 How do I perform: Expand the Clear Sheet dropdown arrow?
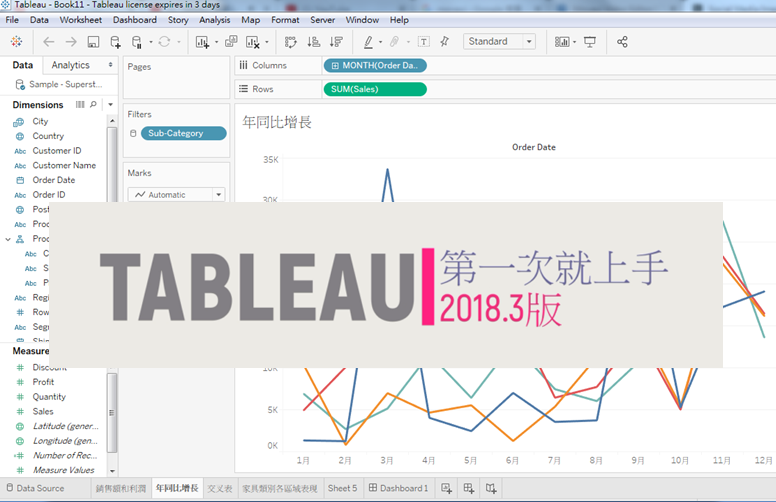267,42
